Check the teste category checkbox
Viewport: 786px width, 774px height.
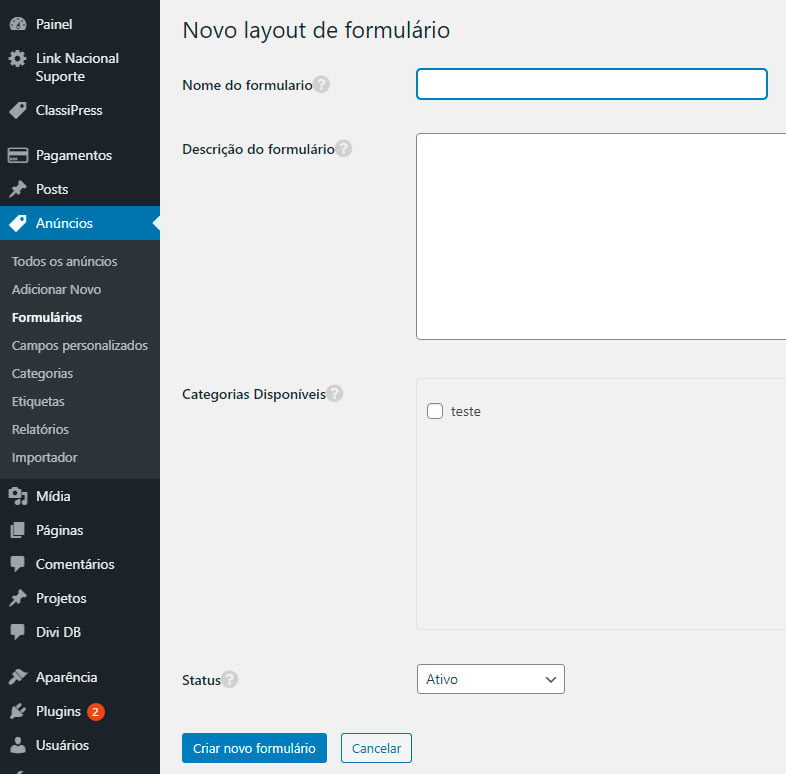pos(435,411)
